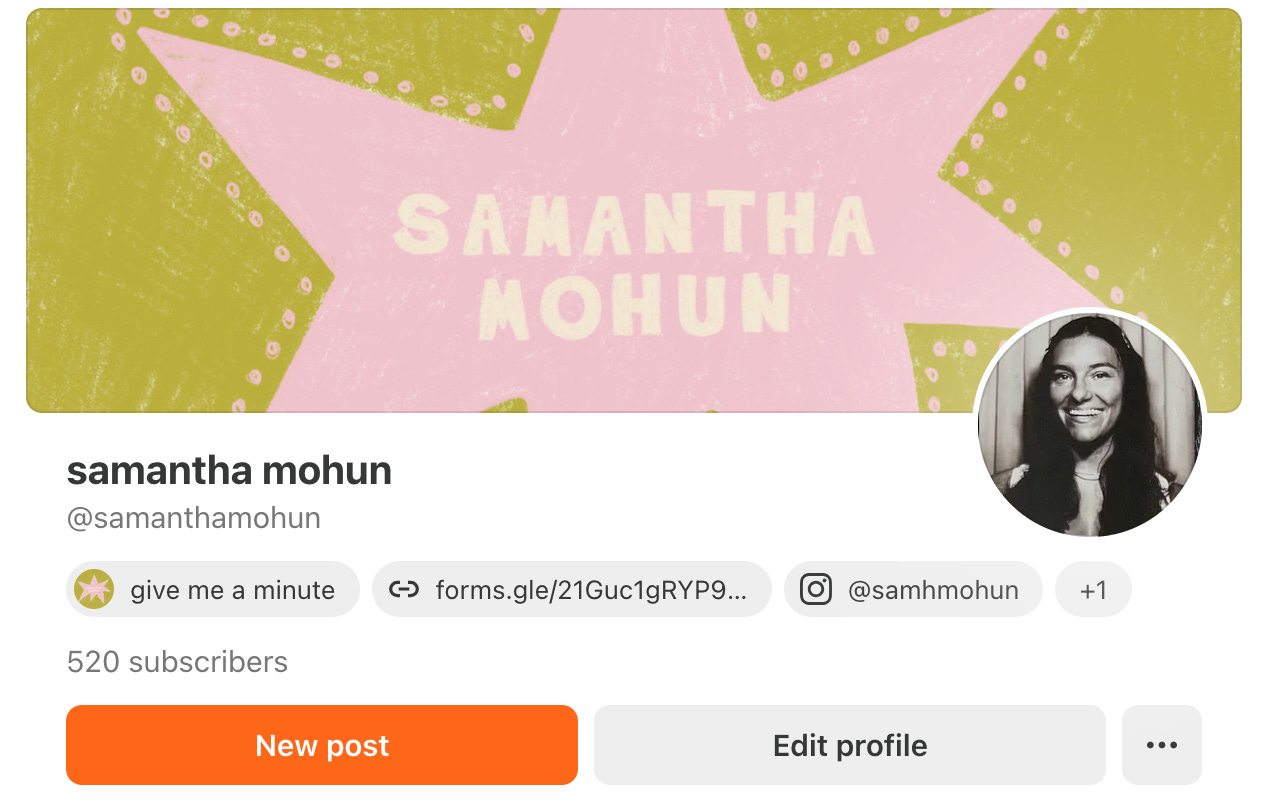Click the orange New post button
Viewport: 1270px width, 810px height.
point(322,745)
